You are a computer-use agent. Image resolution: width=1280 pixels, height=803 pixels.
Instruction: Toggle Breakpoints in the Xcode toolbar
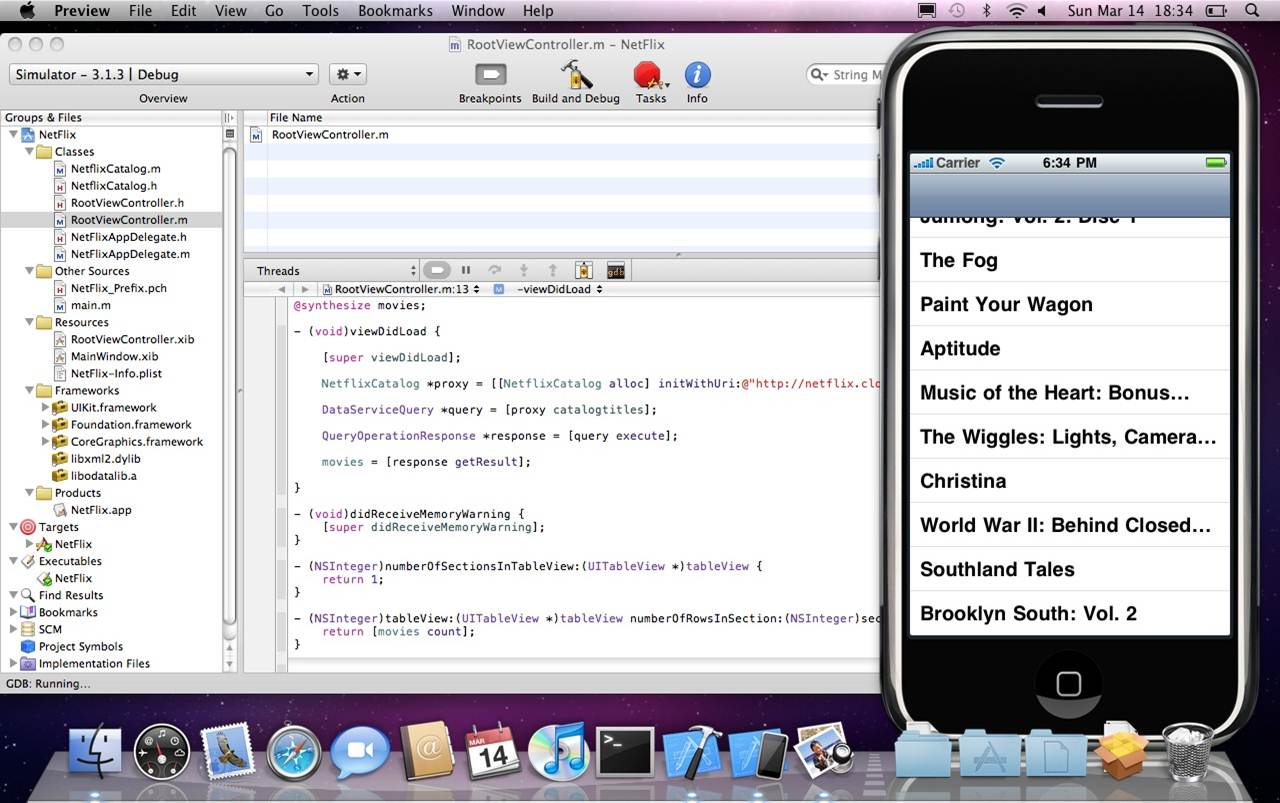point(490,75)
